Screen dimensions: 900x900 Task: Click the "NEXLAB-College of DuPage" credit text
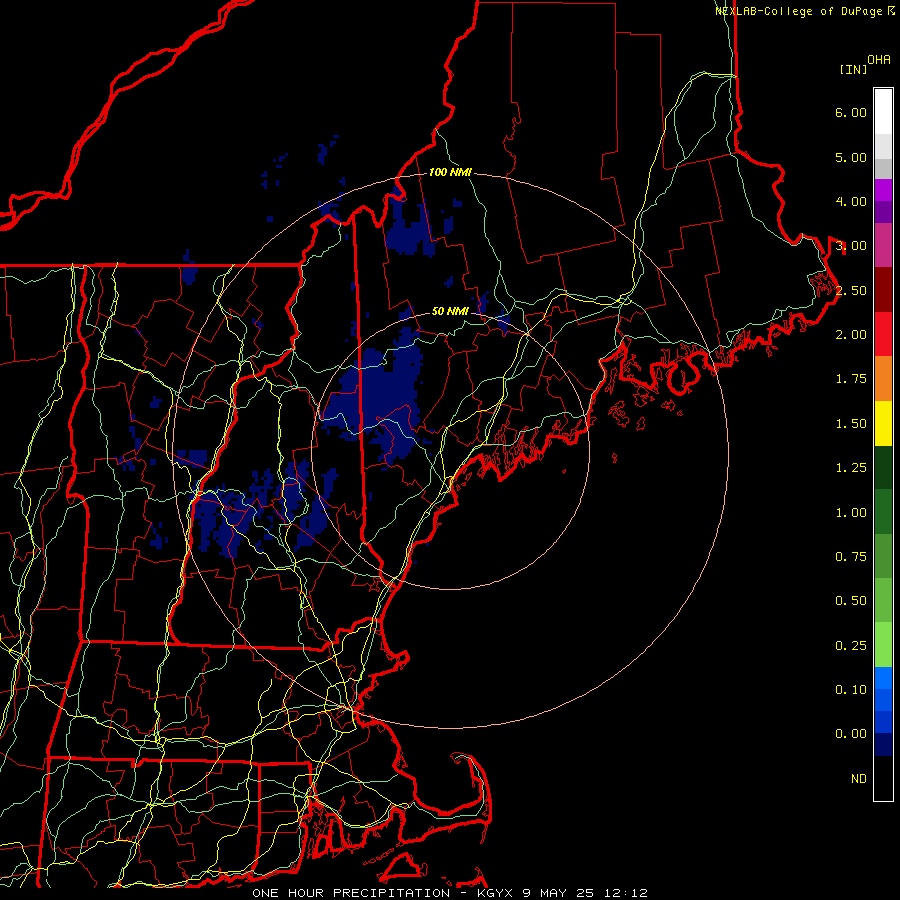799,11
